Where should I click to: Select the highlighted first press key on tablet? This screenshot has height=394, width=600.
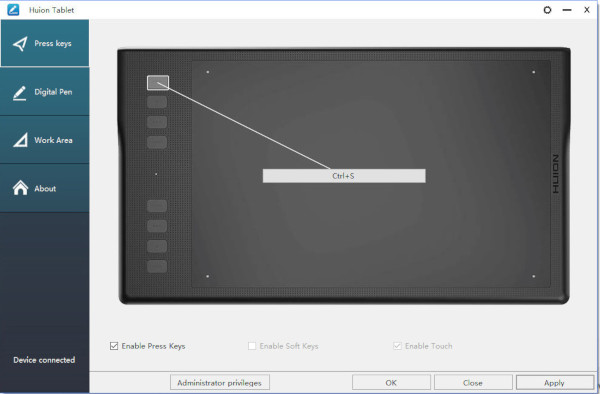(x=158, y=83)
